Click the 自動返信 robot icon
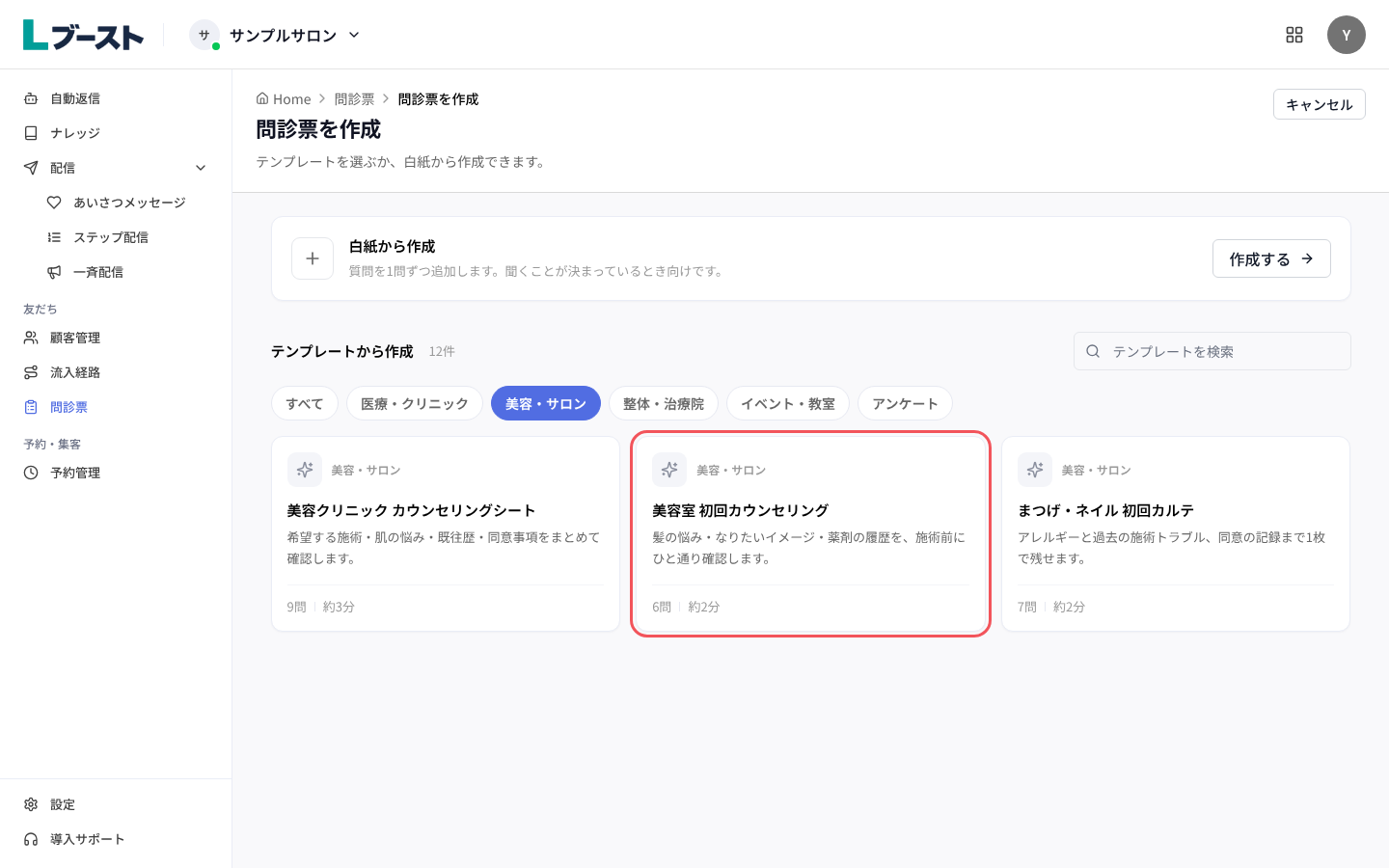Image resolution: width=1389 pixels, height=868 pixels. pos(31,98)
